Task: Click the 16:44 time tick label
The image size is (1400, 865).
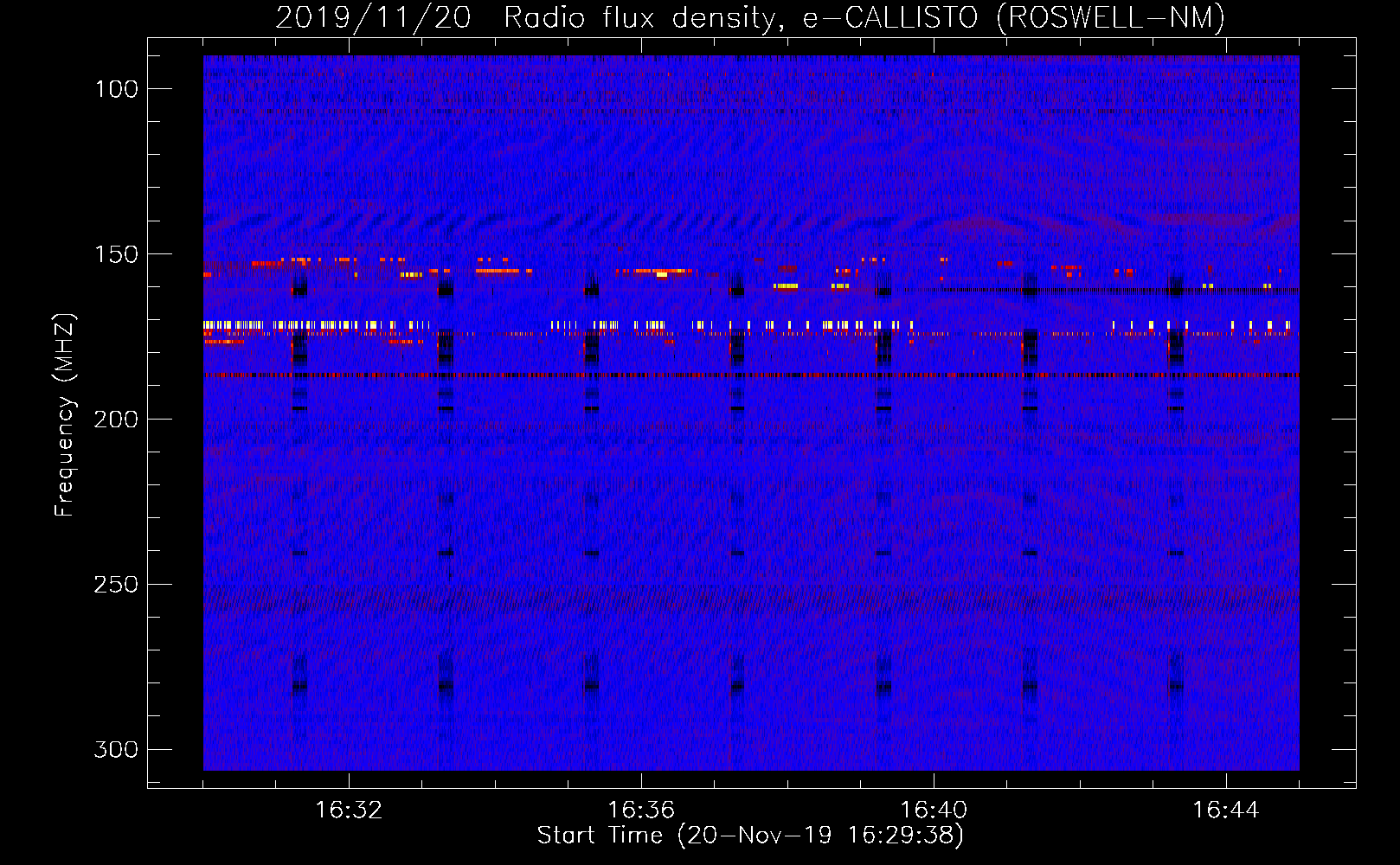Action: (x=1226, y=810)
